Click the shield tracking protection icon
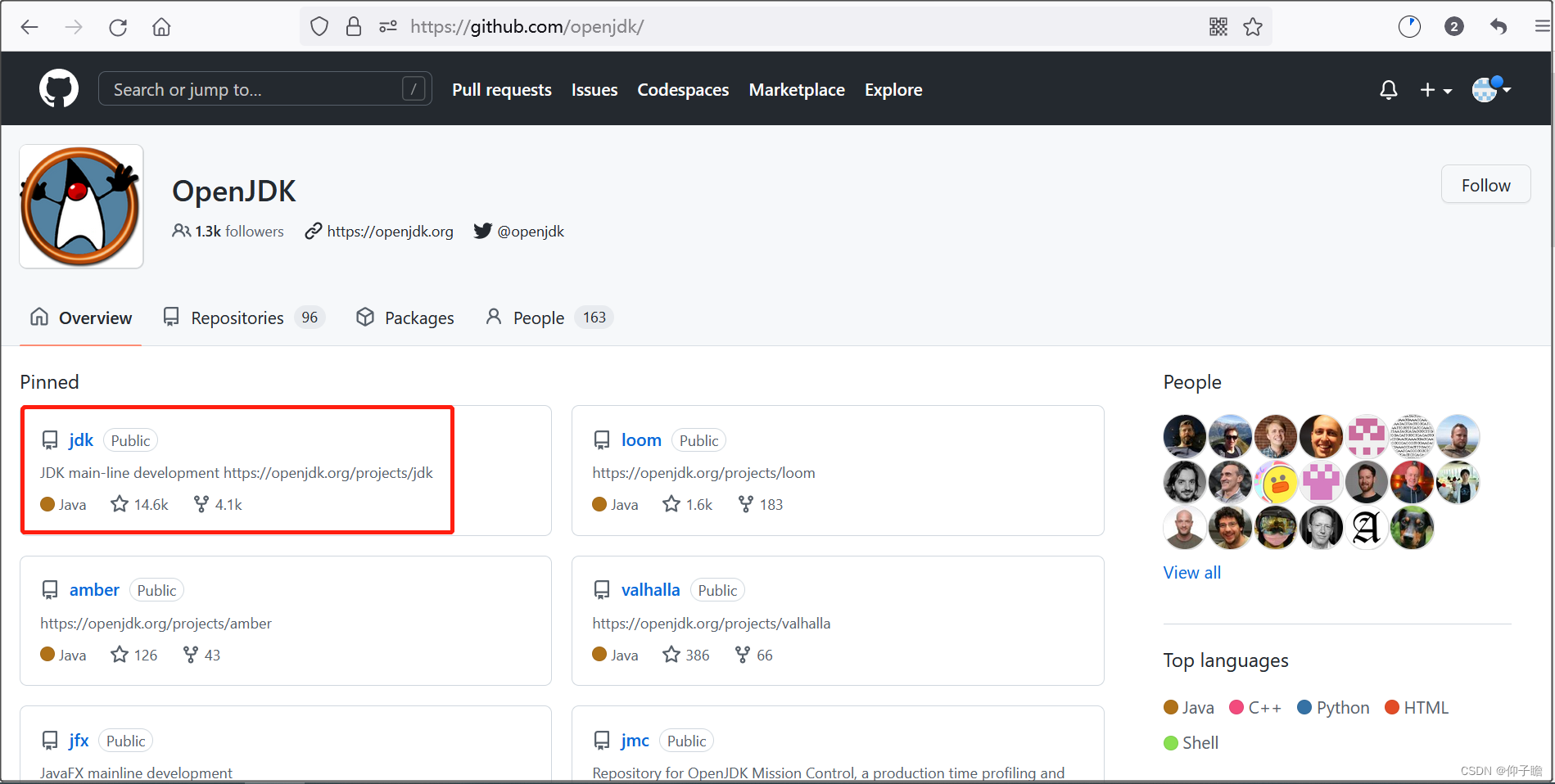Viewport: 1555px width, 784px height. point(319,27)
